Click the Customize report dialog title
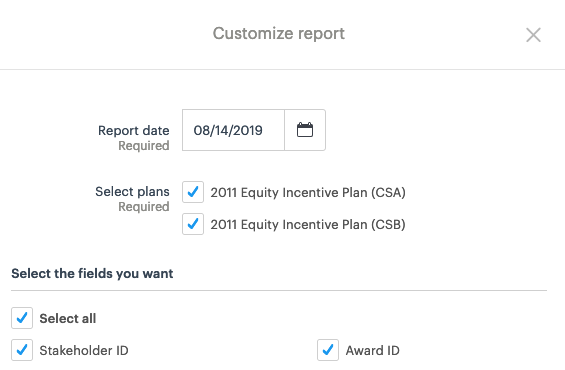 pos(279,34)
